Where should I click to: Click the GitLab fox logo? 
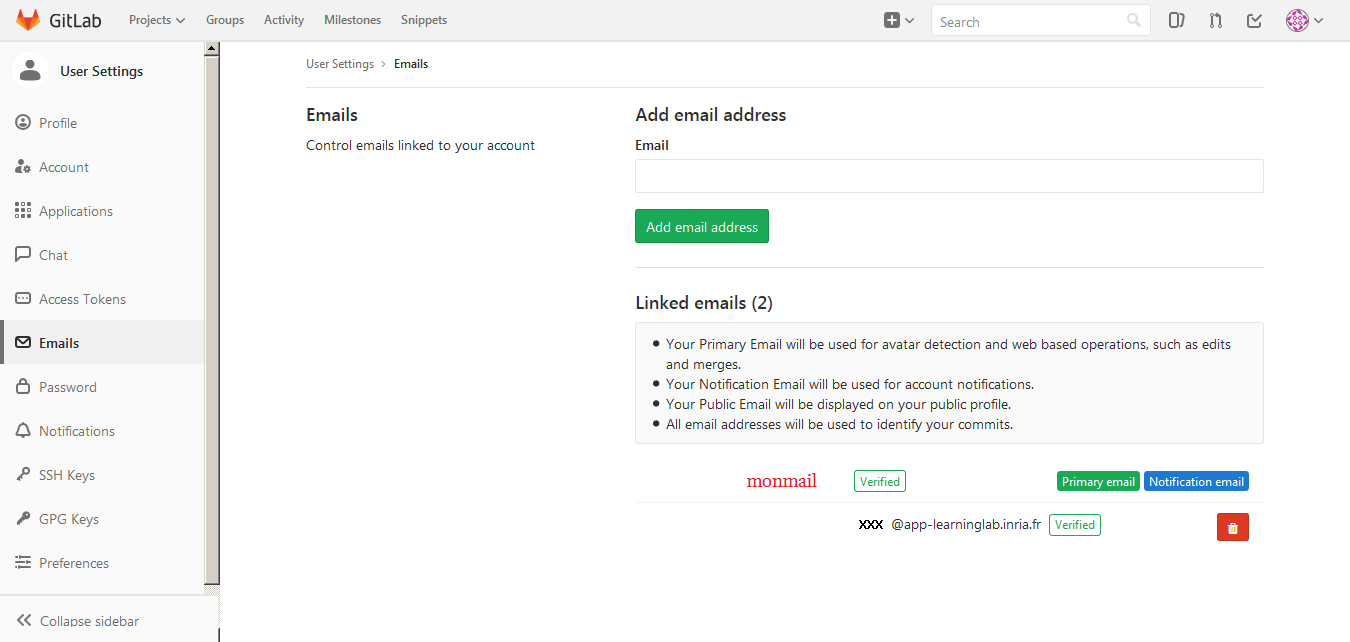pos(28,20)
